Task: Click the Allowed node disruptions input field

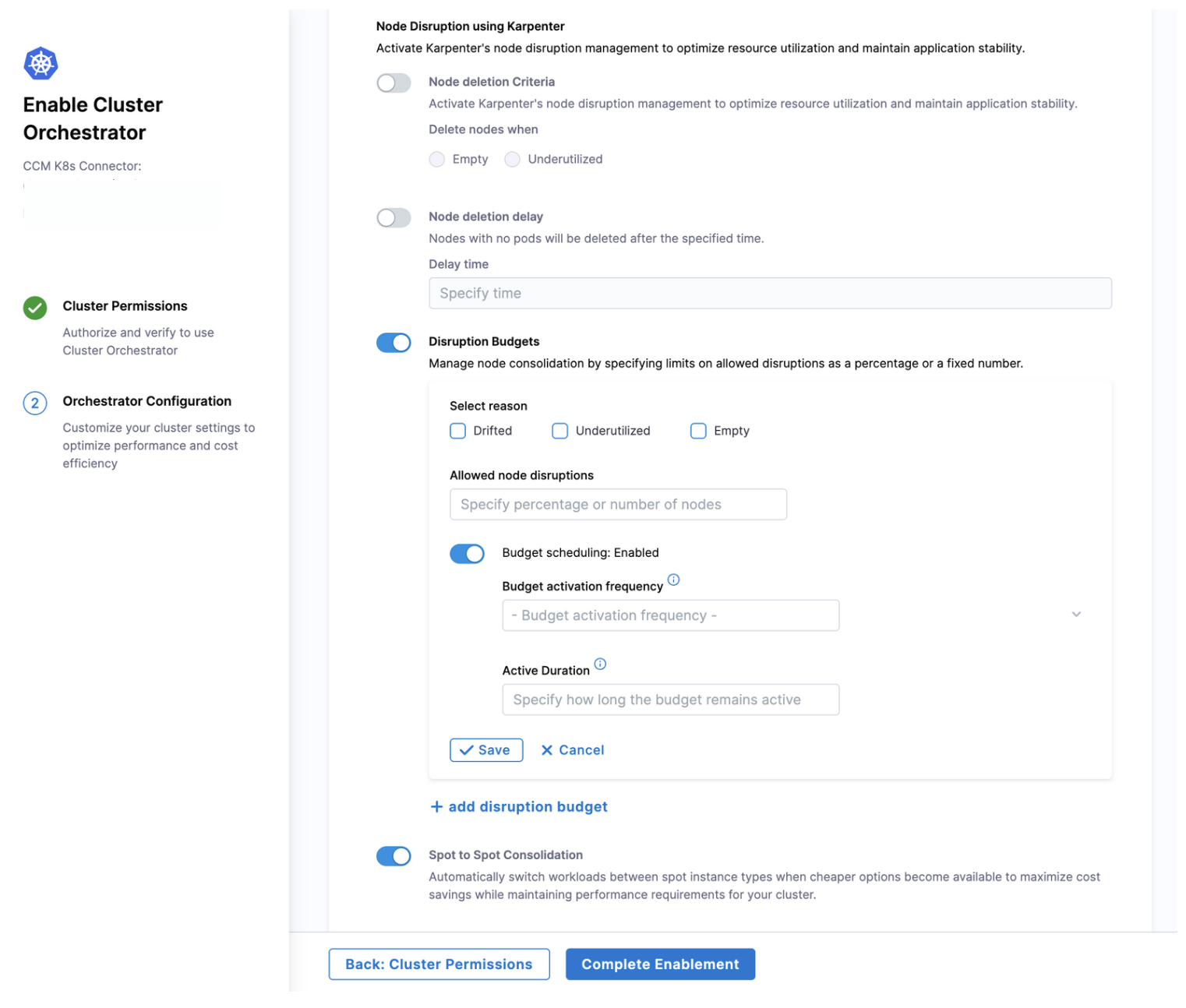Action: tap(618, 505)
